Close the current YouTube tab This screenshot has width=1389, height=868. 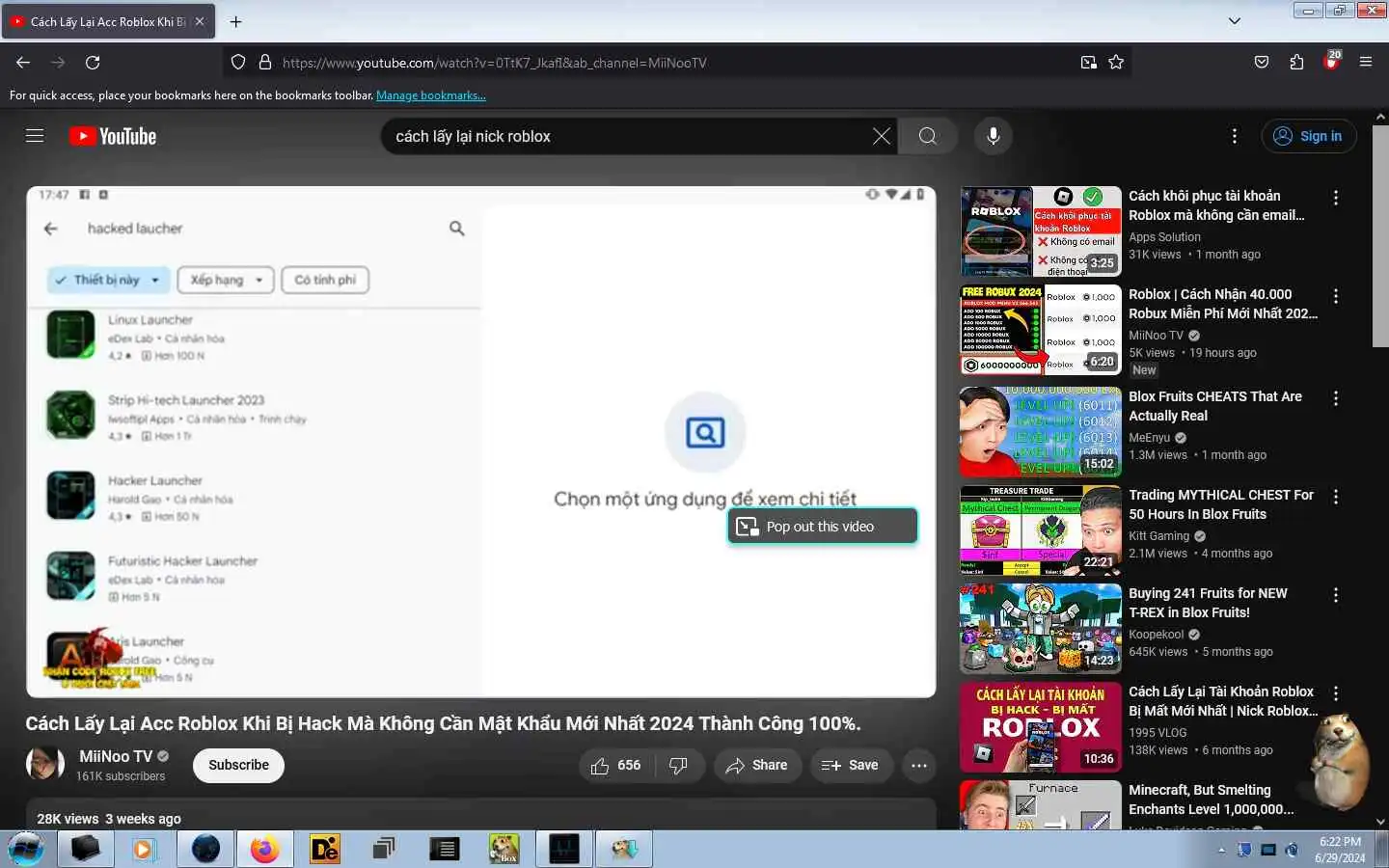click(200, 21)
